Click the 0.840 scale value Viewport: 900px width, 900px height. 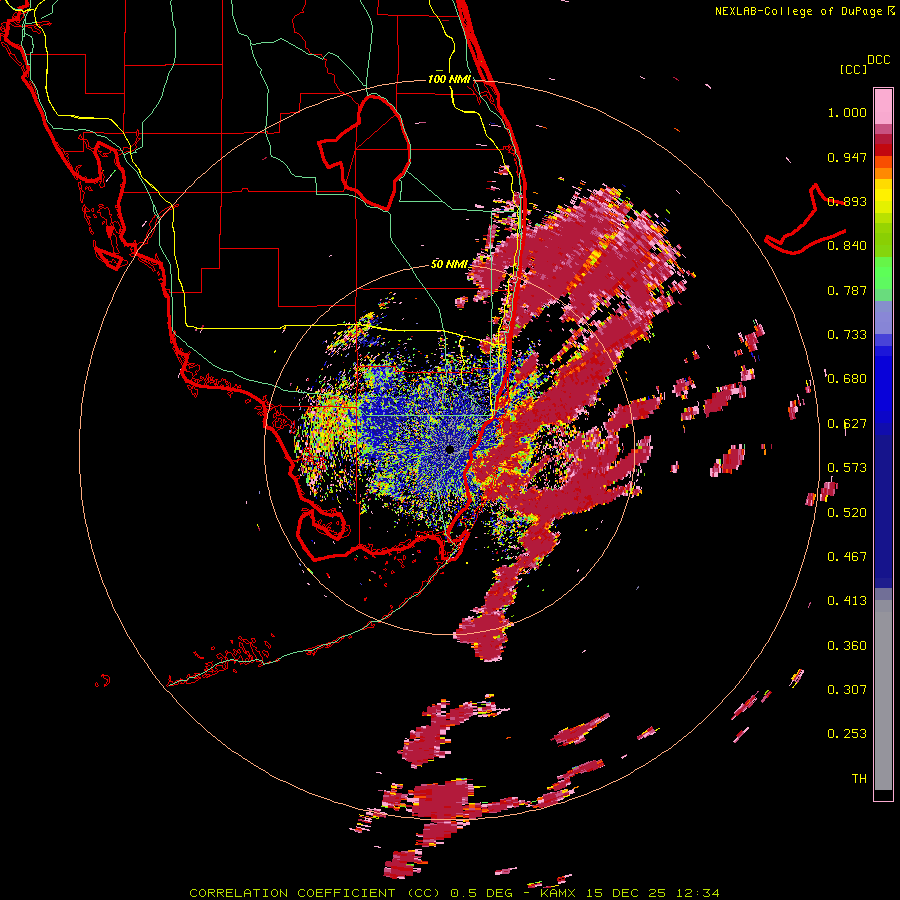pos(847,246)
